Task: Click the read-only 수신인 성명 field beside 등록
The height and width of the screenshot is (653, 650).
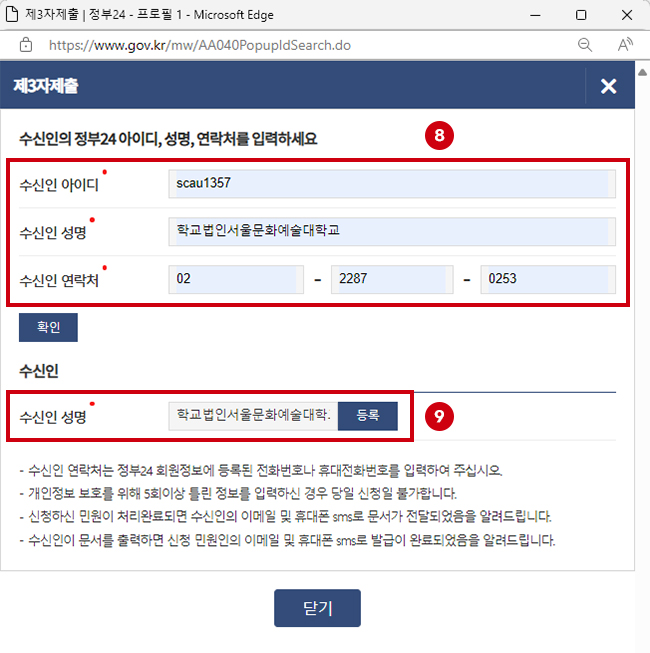Action: coord(253,416)
